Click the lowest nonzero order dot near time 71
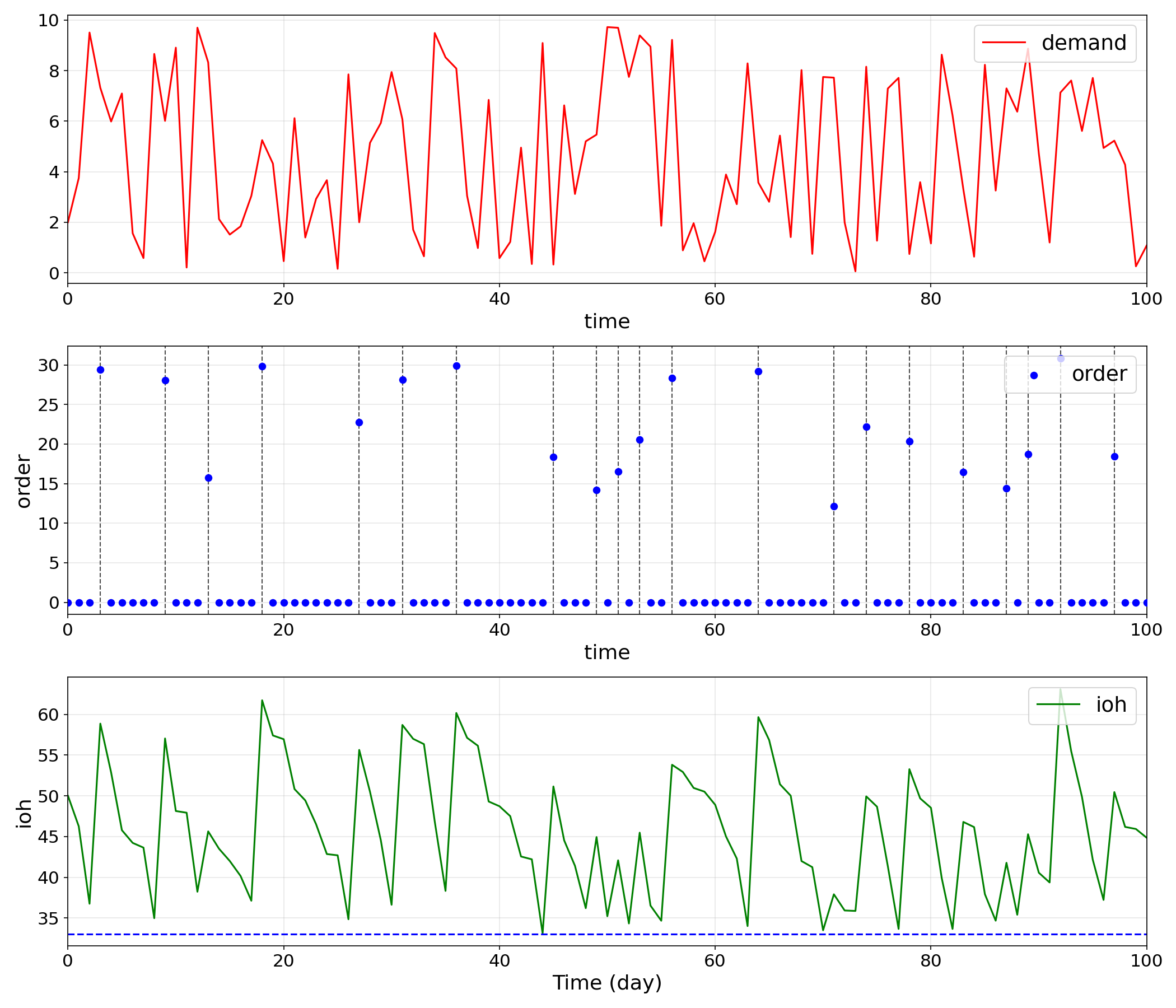The width and height of the screenshot is (1176, 1008). pyautogui.click(x=834, y=506)
